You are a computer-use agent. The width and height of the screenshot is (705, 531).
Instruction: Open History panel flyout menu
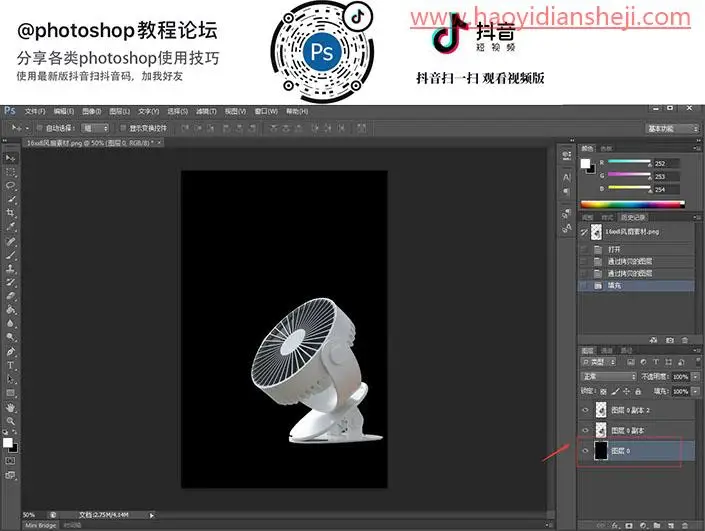point(696,217)
